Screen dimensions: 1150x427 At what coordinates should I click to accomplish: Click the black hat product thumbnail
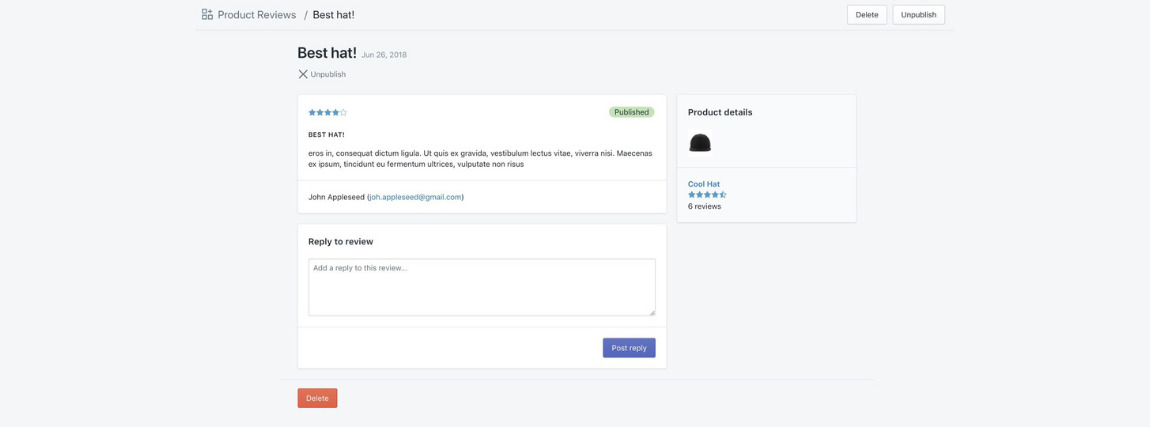coord(700,142)
